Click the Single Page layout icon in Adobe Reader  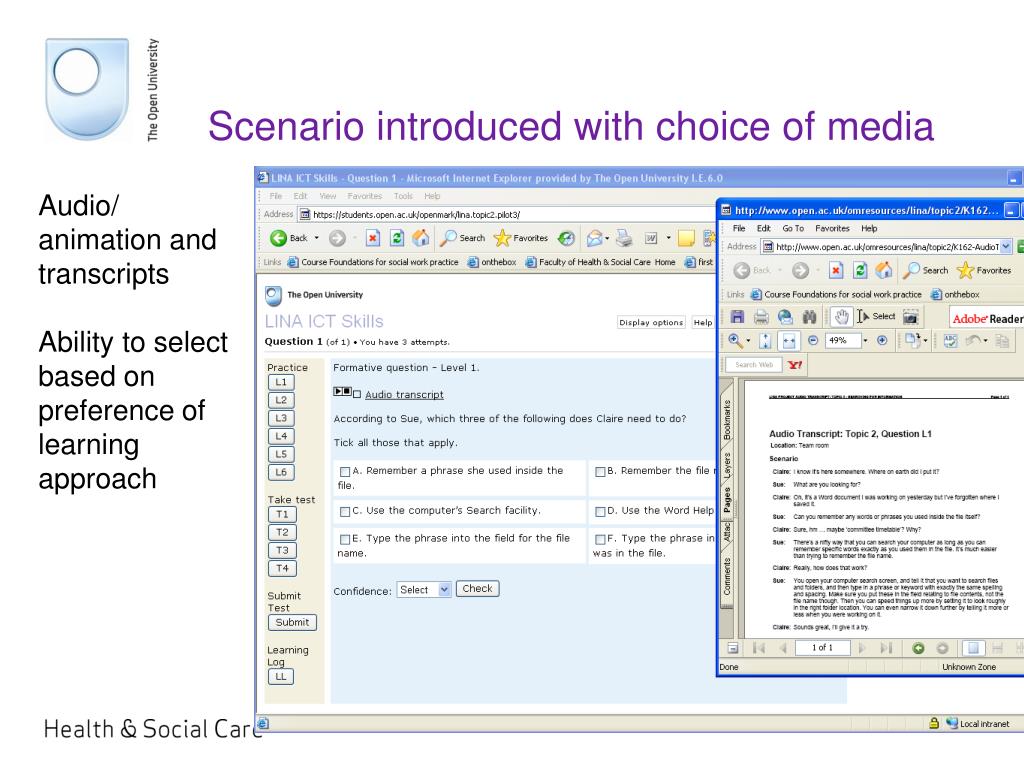[973, 648]
